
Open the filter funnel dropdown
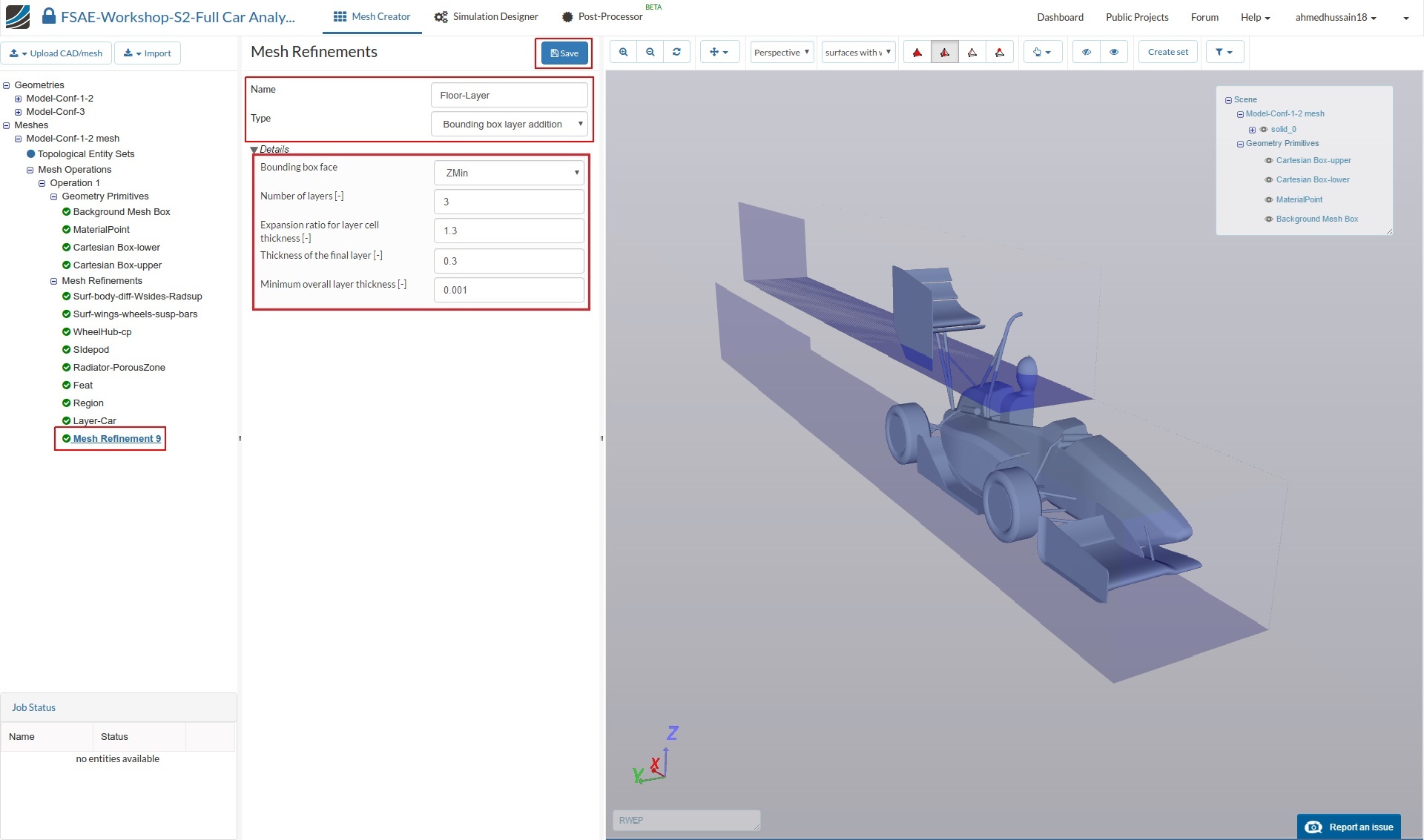click(x=1224, y=52)
